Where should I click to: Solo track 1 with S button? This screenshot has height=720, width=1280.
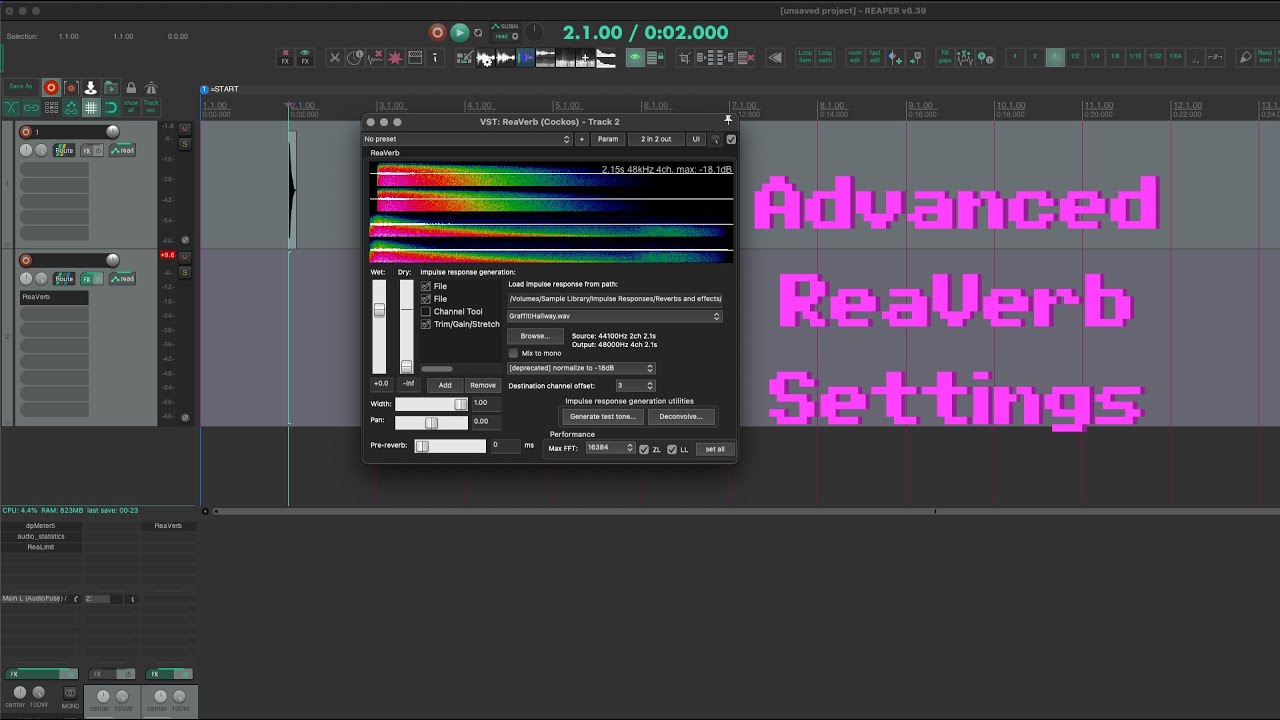point(185,143)
